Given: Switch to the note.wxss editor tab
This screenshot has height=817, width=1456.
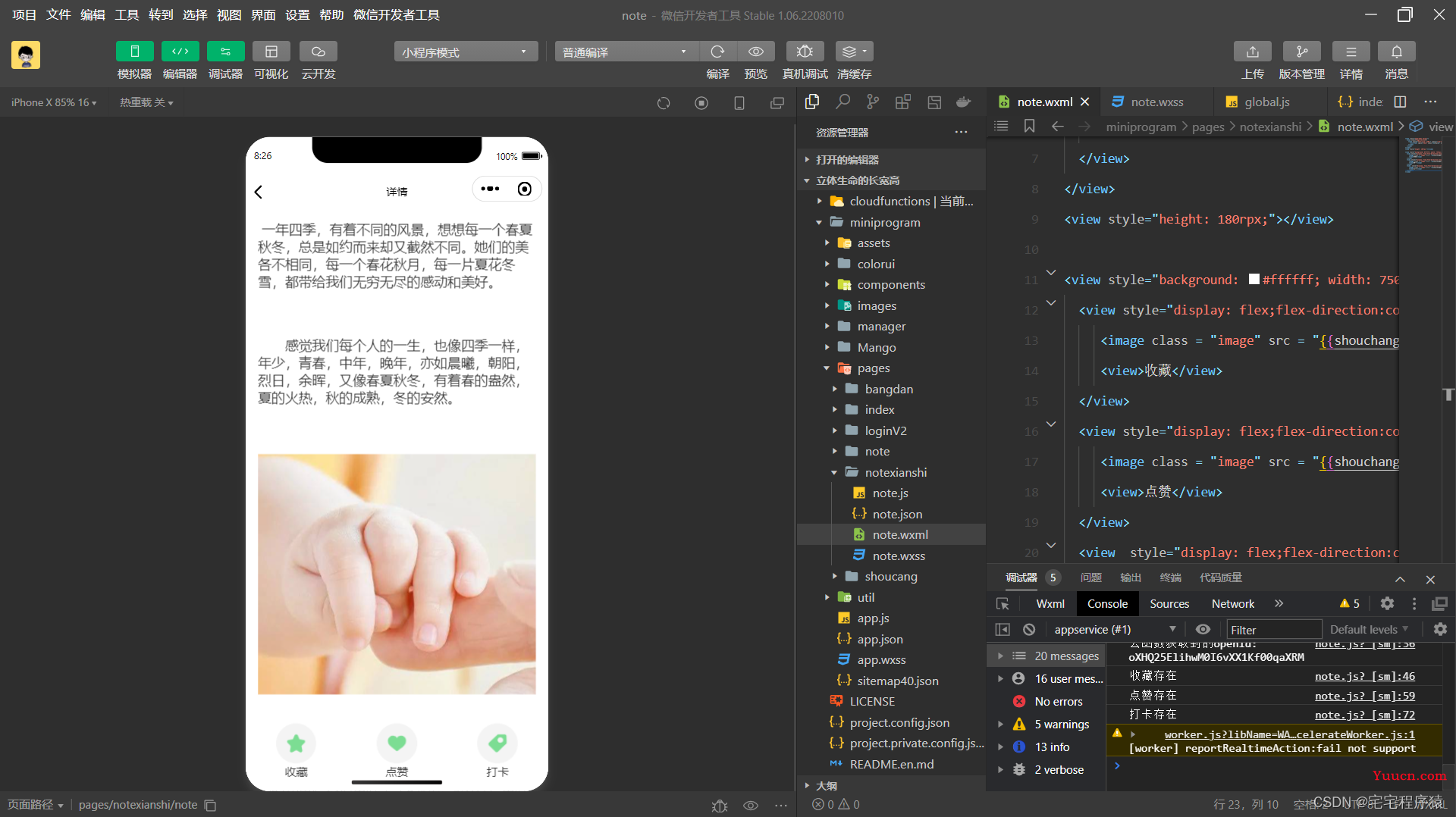Looking at the screenshot, I should pos(1156,102).
